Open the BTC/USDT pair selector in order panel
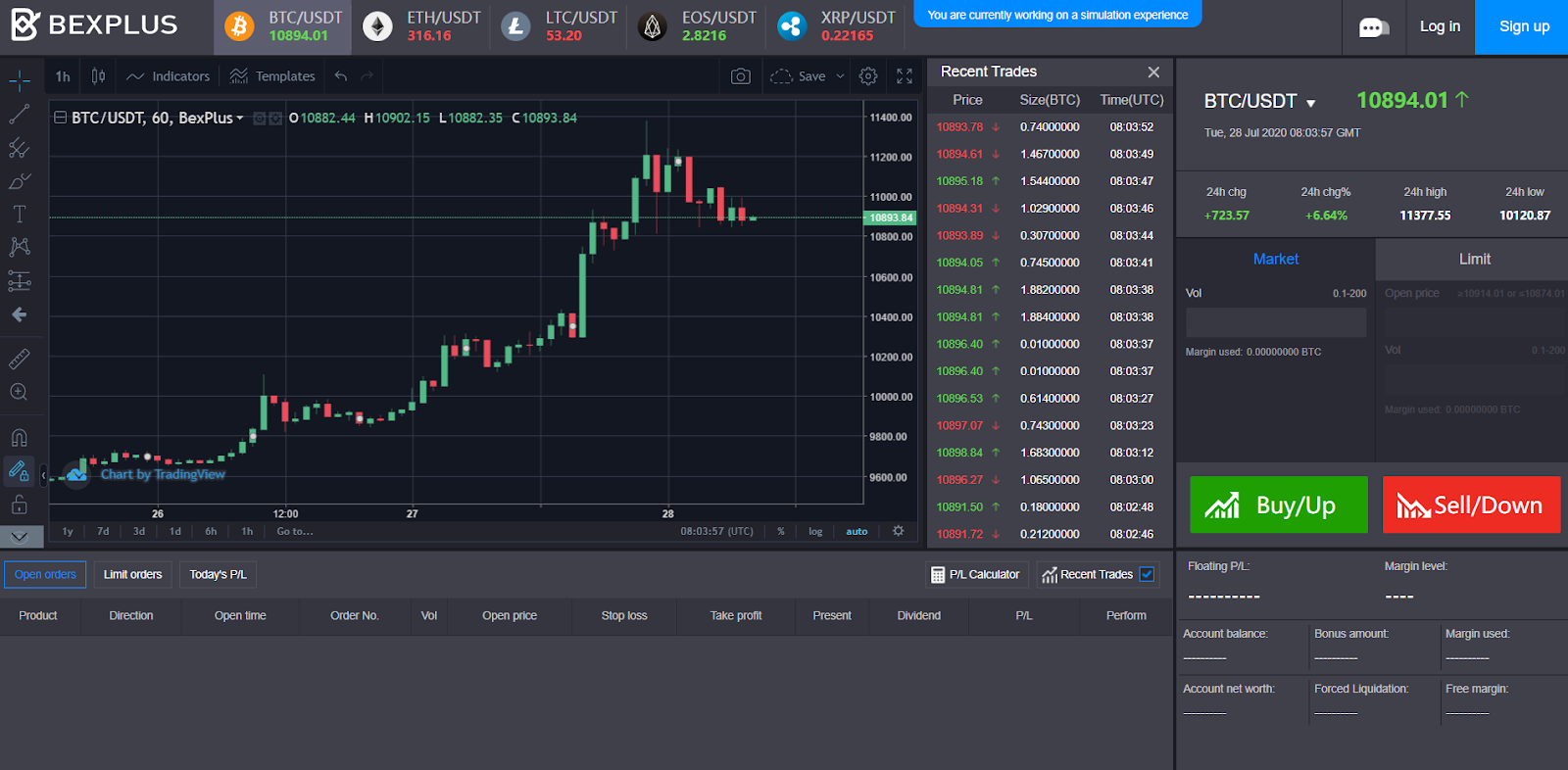 click(x=1260, y=102)
